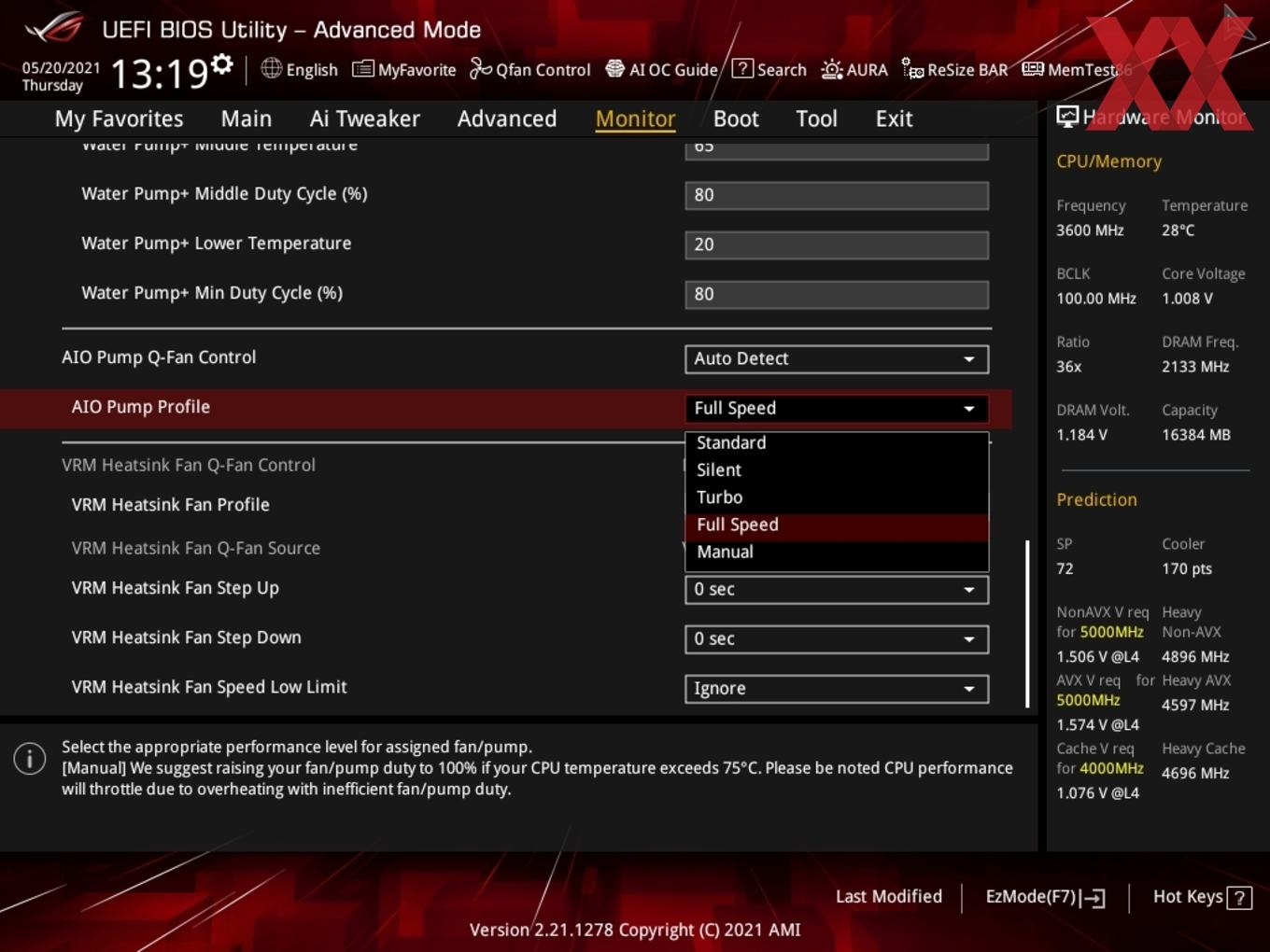The height and width of the screenshot is (952, 1270).
Task: Click the date 05/20/2021 text
Action: click(x=61, y=68)
